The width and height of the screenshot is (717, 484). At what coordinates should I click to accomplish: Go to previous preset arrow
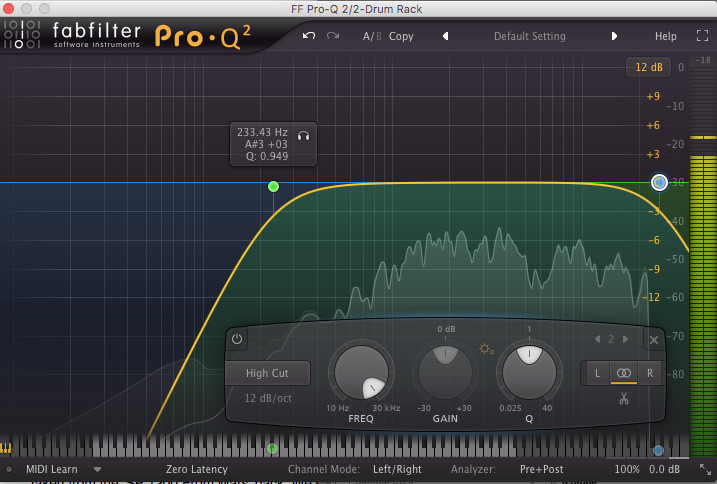pyautogui.click(x=445, y=36)
